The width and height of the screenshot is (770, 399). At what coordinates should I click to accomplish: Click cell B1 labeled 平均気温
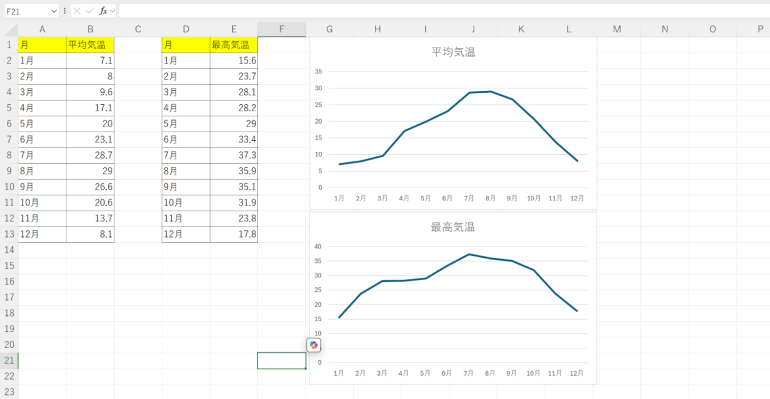tap(90, 45)
